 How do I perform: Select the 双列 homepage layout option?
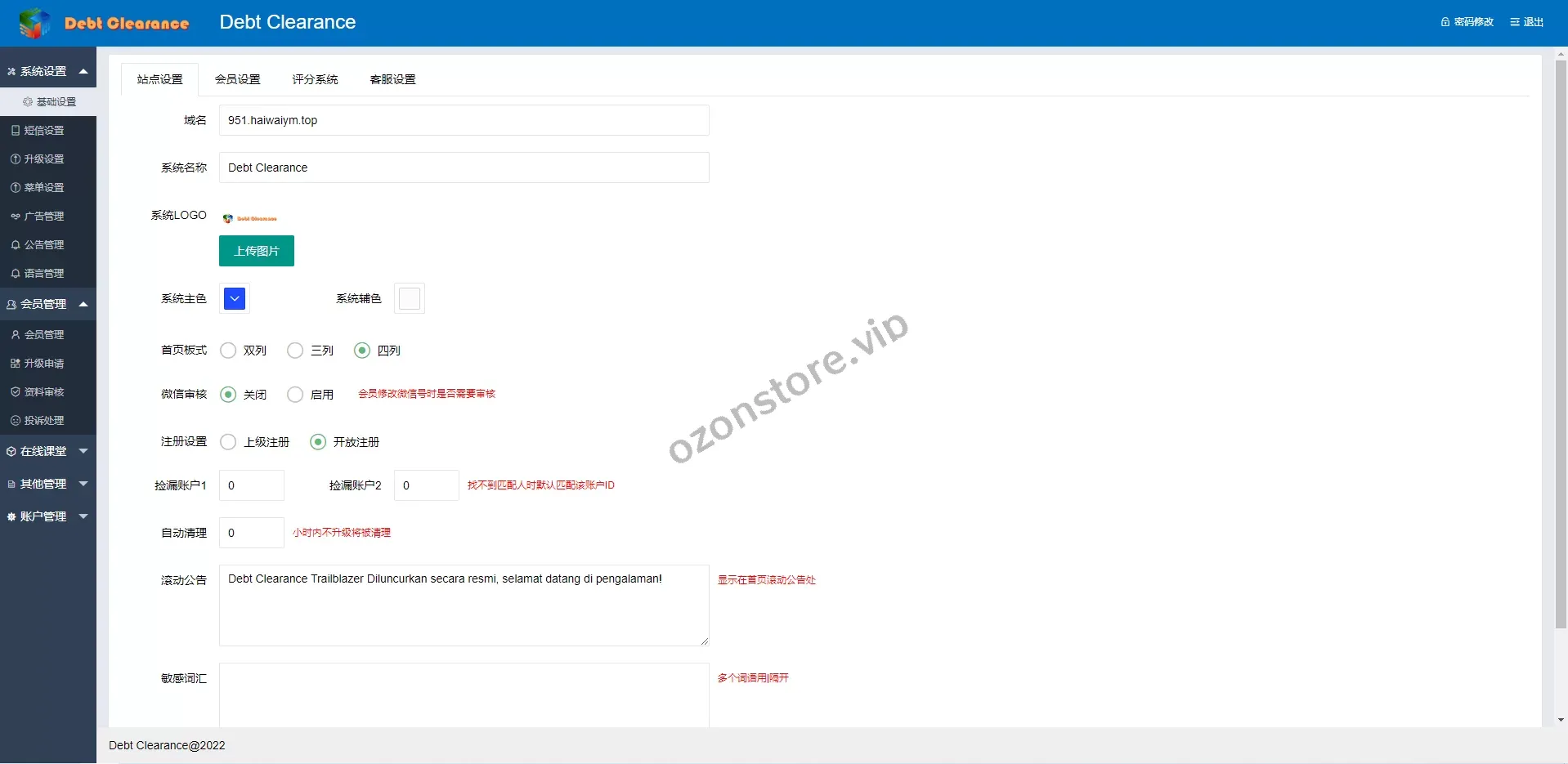228,351
